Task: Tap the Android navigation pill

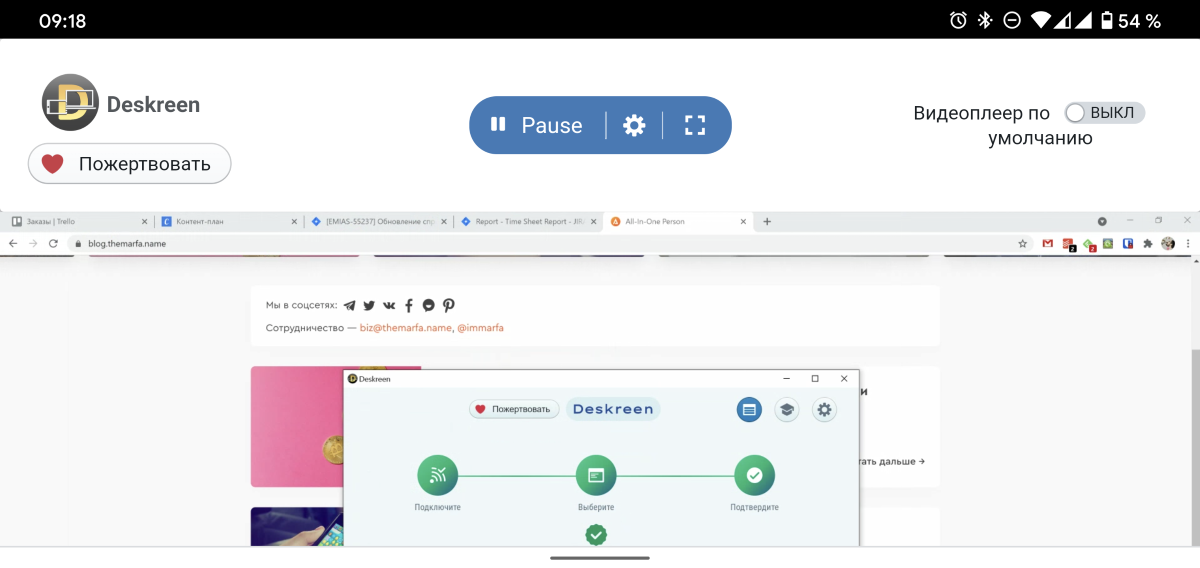Action: coord(600,558)
